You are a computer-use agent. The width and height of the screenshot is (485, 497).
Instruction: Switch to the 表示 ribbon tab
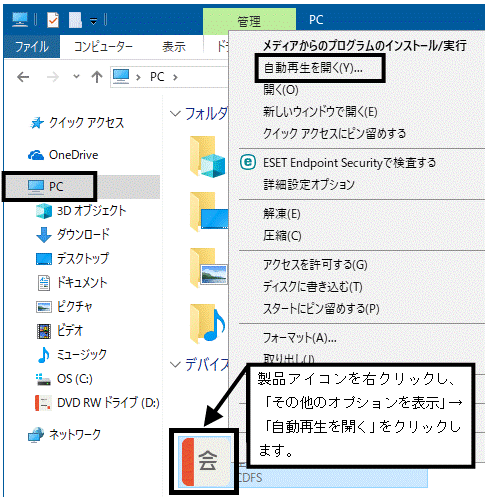coord(173,47)
